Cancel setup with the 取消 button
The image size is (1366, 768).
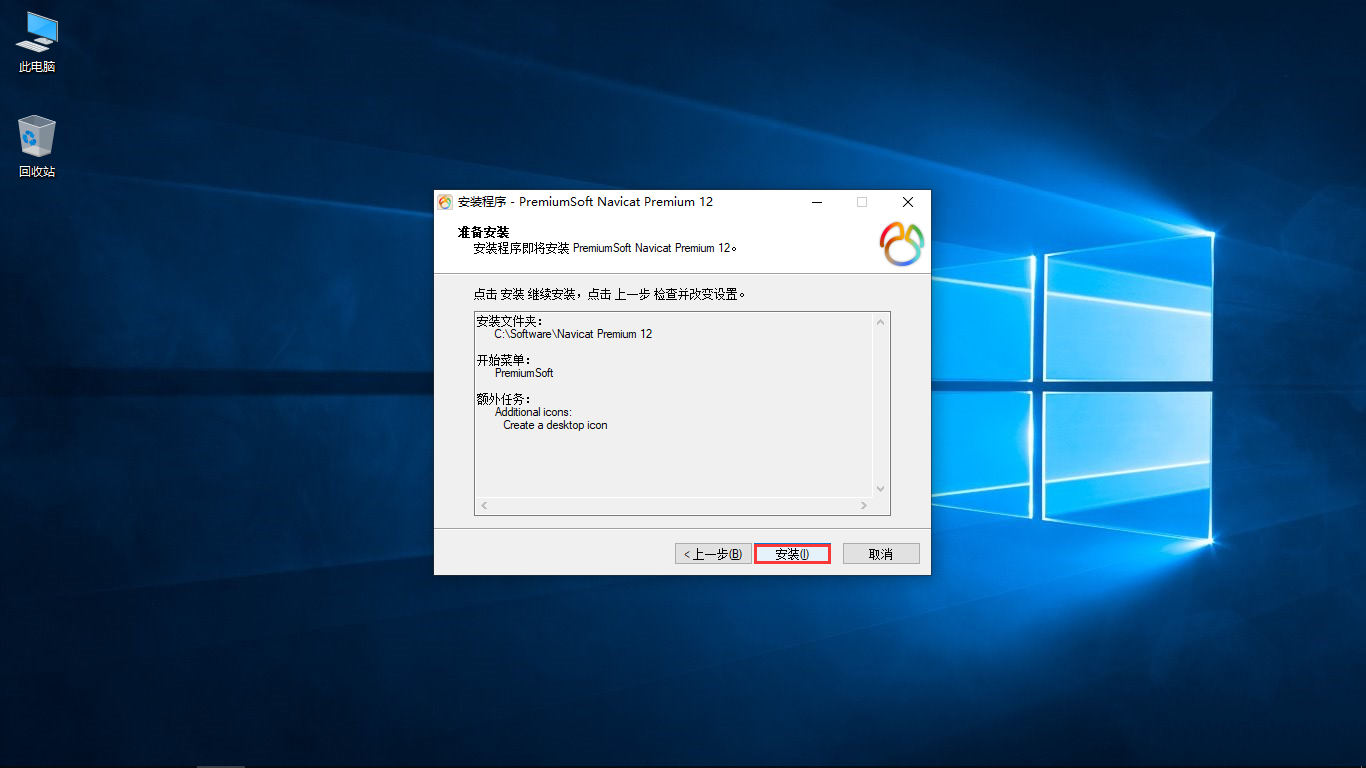click(x=881, y=554)
